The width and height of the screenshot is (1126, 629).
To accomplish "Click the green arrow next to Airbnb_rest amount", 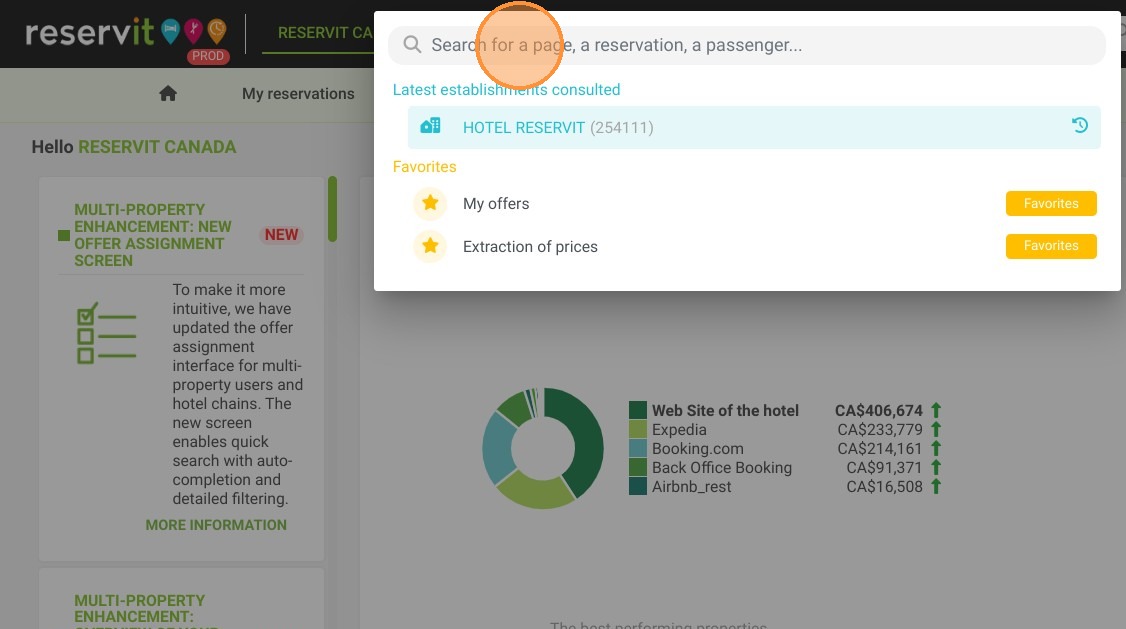I will (936, 486).
